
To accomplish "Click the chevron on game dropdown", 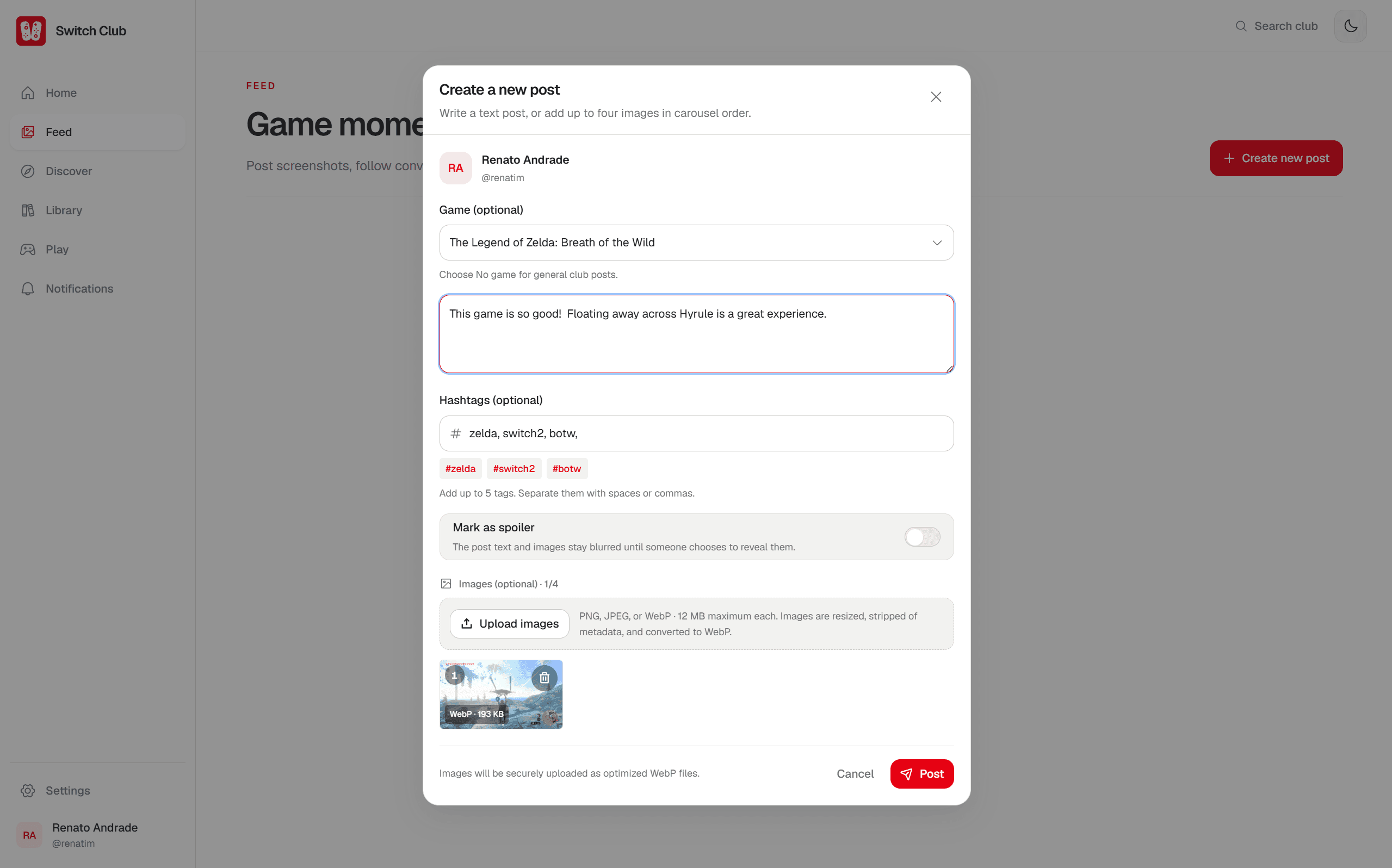I will (937, 243).
